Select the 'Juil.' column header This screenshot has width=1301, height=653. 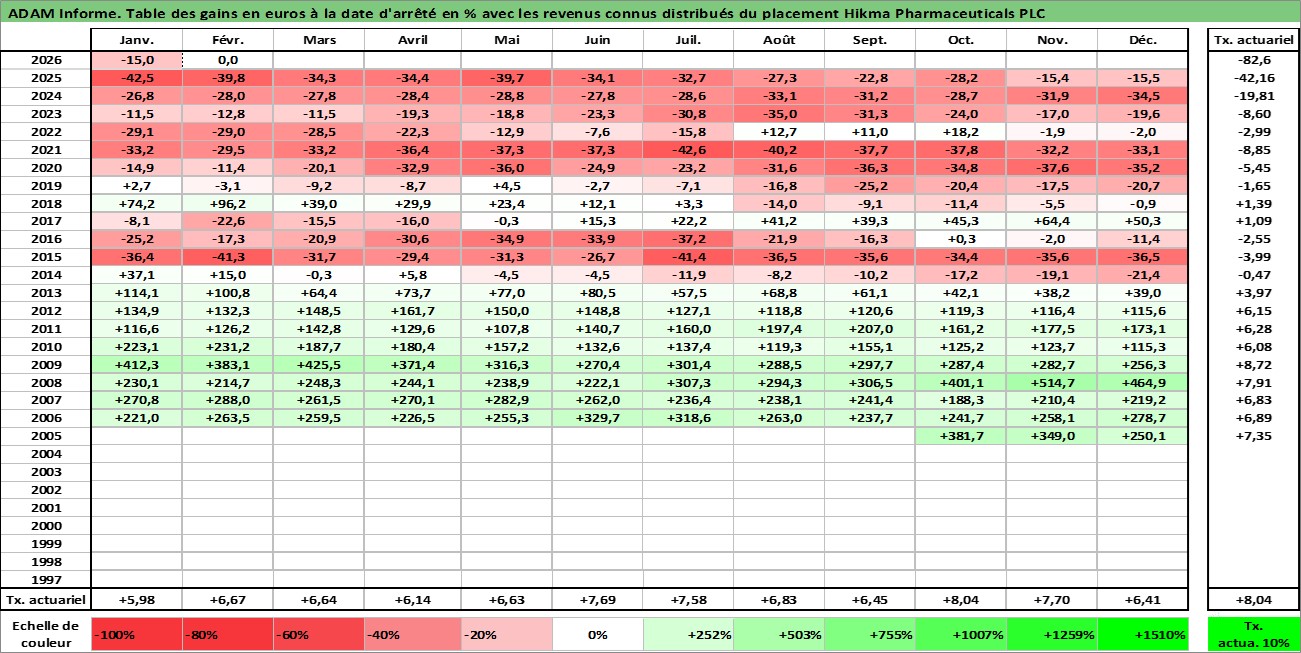tap(687, 40)
